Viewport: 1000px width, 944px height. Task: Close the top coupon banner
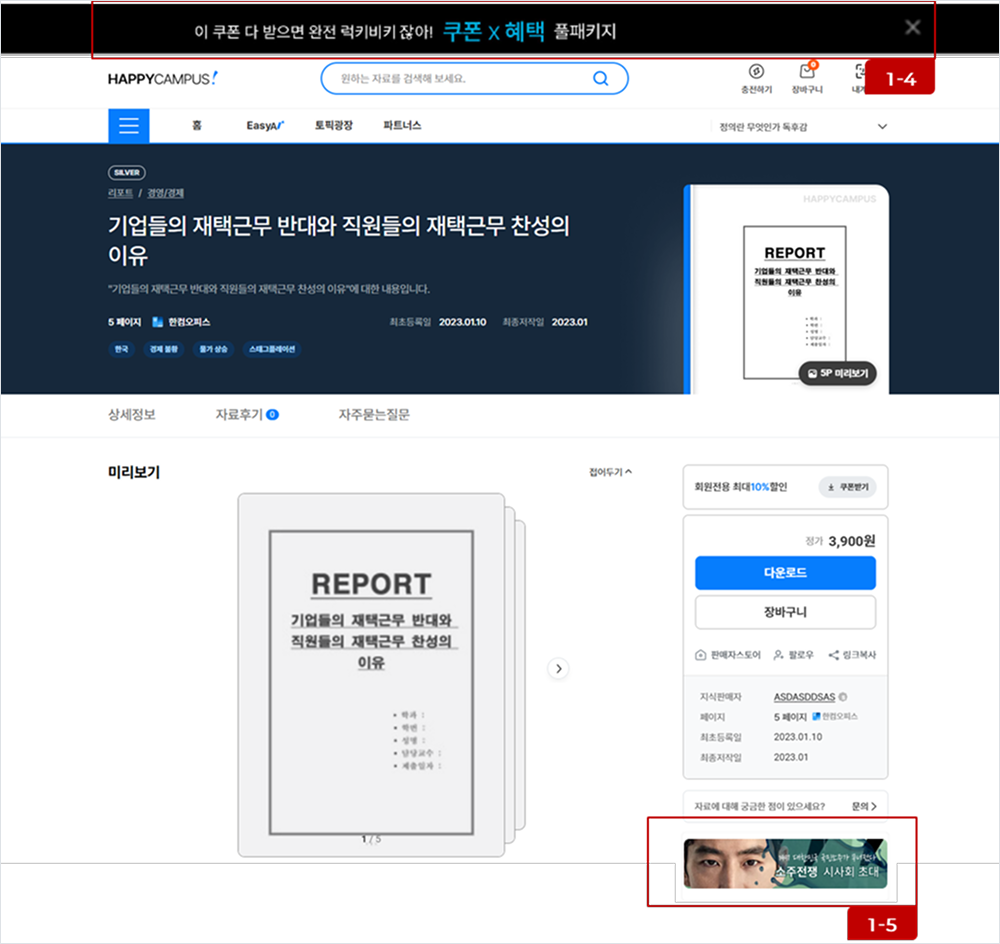point(912,28)
